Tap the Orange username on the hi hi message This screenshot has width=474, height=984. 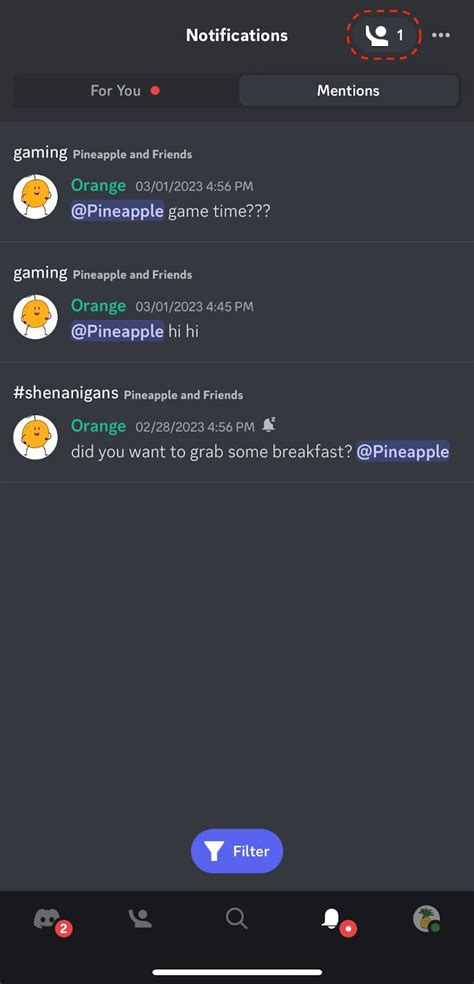(x=99, y=306)
